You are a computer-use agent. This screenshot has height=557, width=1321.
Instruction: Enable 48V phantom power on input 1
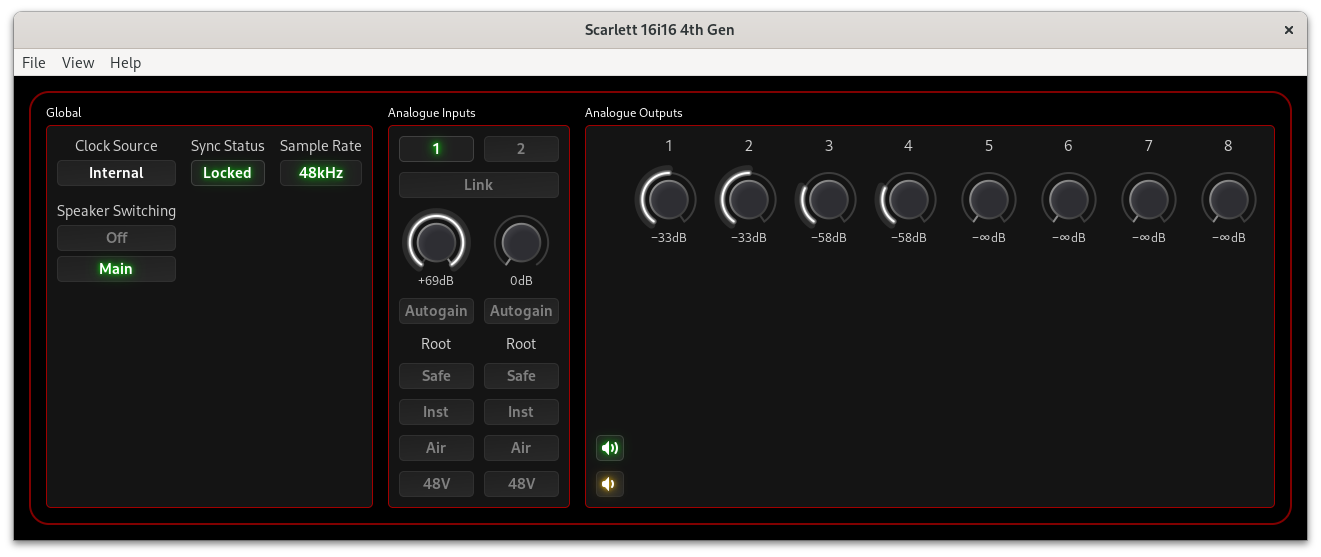tap(436, 484)
